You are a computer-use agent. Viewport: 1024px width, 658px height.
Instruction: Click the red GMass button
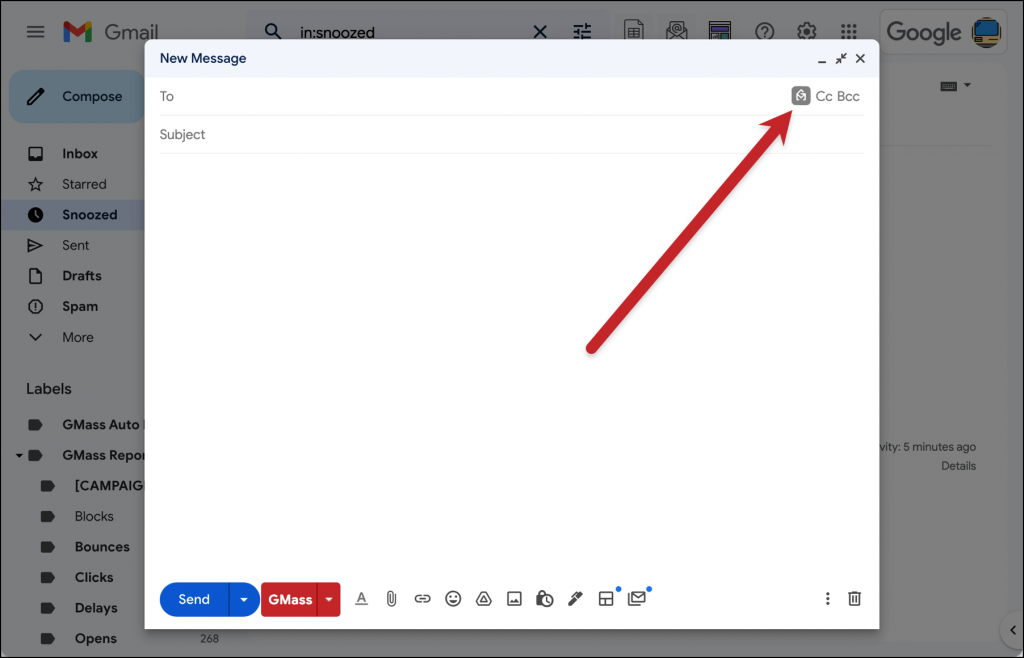tap(289, 599)
